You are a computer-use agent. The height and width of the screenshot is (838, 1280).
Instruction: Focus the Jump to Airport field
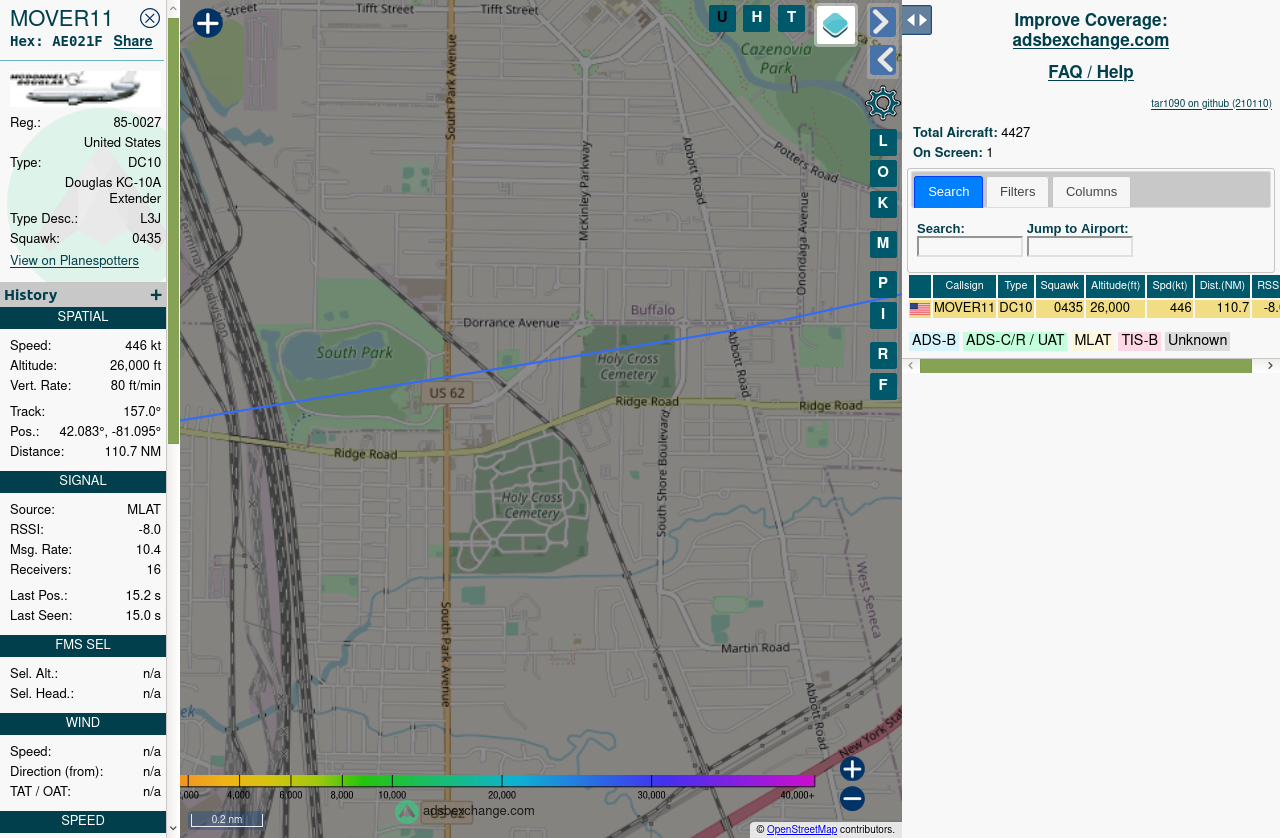[x=1080, y=247]
